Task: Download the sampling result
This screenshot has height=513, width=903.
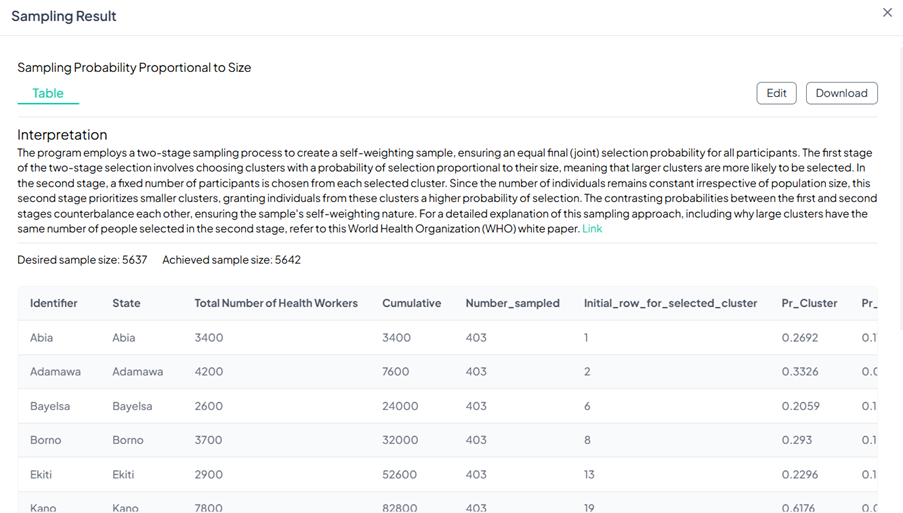Action: (841, 93)
